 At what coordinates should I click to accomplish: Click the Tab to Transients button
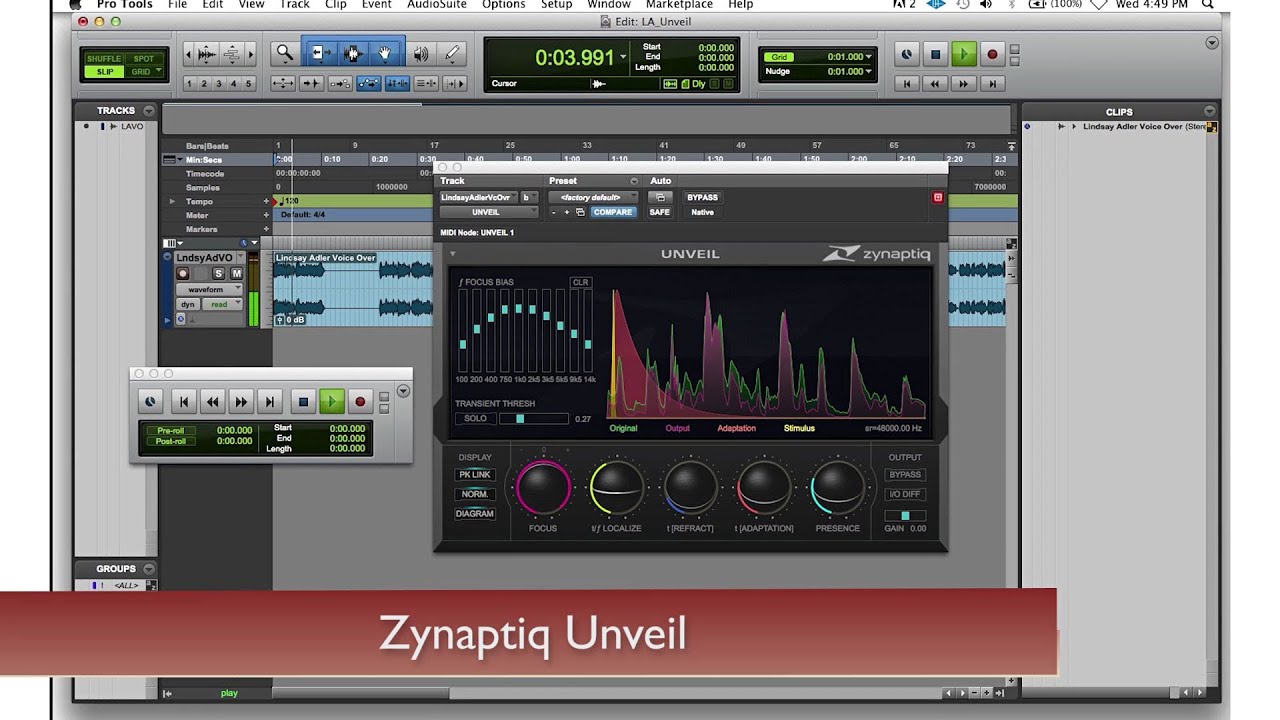point(312,83)
